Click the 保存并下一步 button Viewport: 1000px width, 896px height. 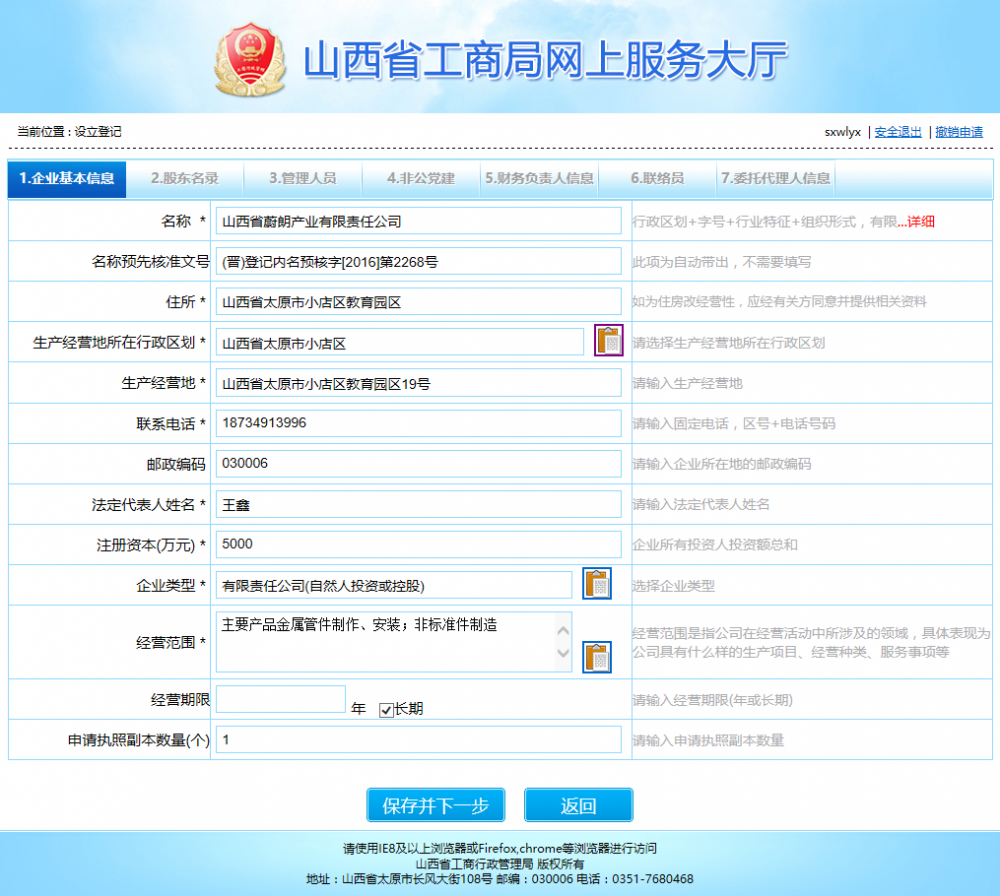pyautogui.click(x=435, y=805)
